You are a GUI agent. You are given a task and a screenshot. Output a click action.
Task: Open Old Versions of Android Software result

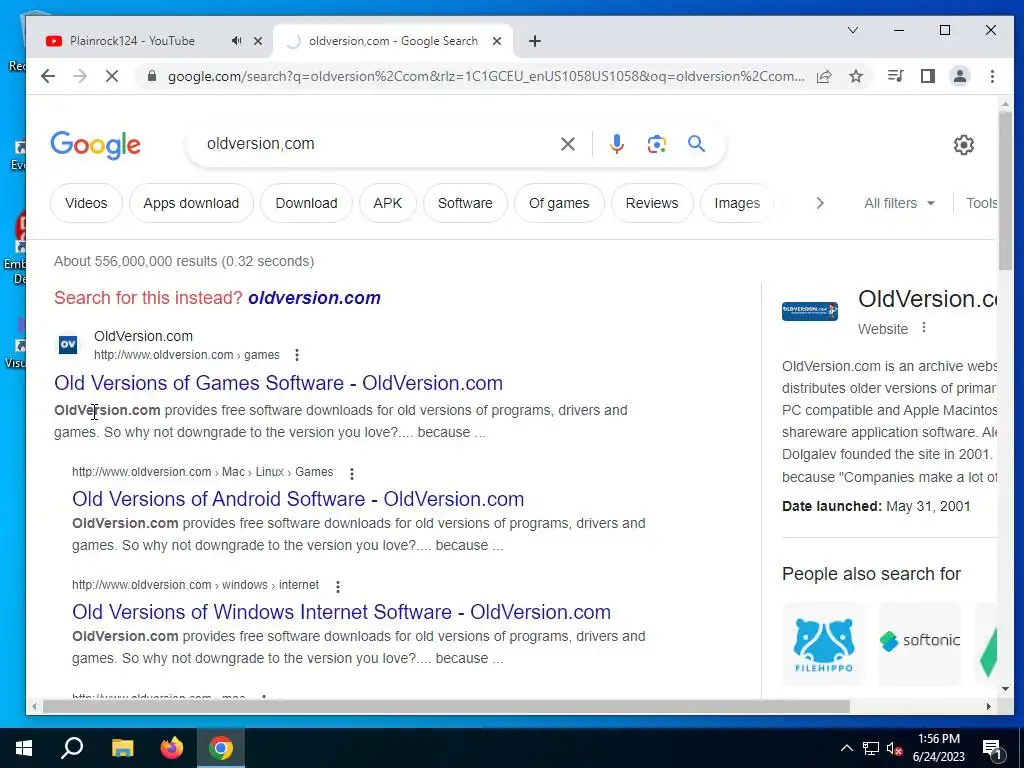pyautogui.click(x=298, y=499)
